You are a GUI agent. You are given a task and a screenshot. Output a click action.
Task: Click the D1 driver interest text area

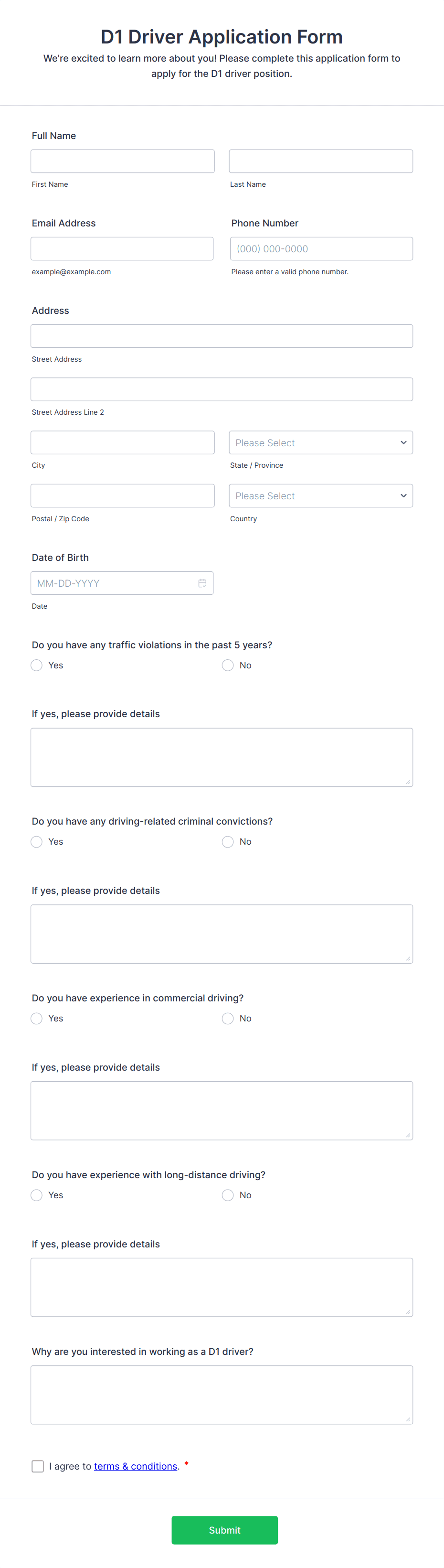pos(222,1394)
